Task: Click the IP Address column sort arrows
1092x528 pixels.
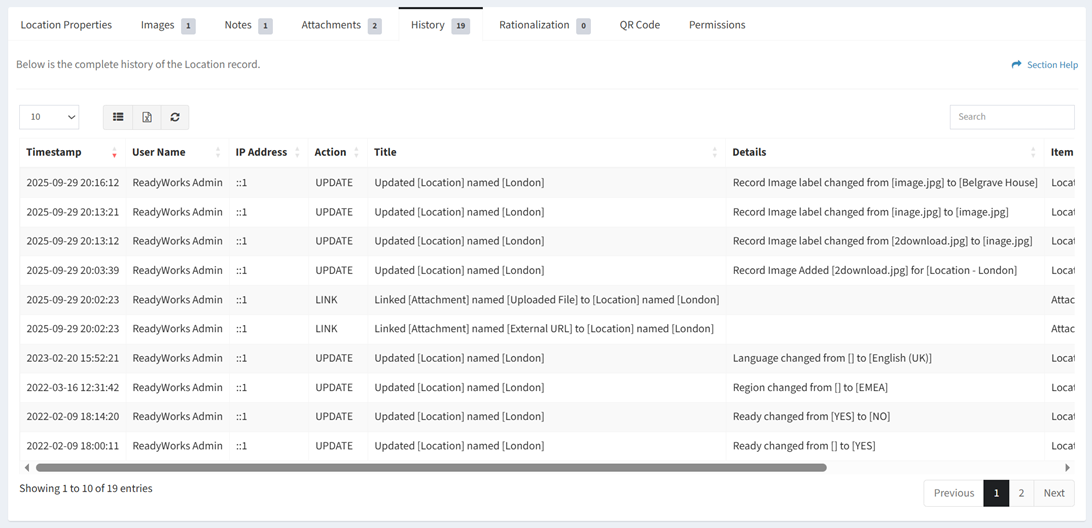Action: coord(297,153)
